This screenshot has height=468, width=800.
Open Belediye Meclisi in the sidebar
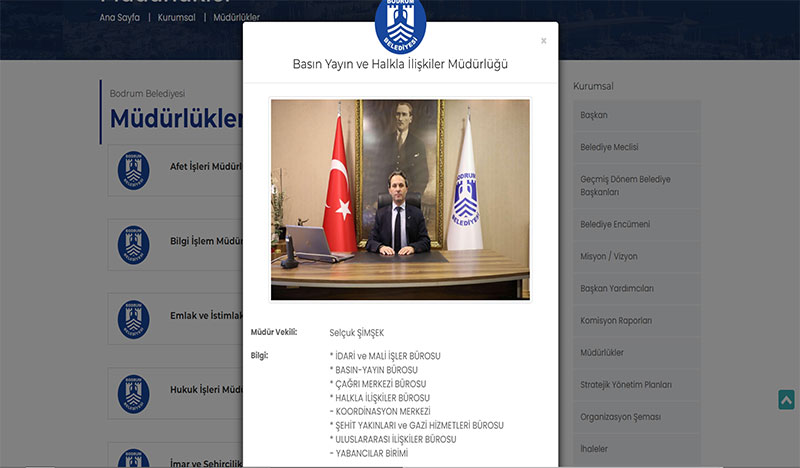tap(636, 147)
